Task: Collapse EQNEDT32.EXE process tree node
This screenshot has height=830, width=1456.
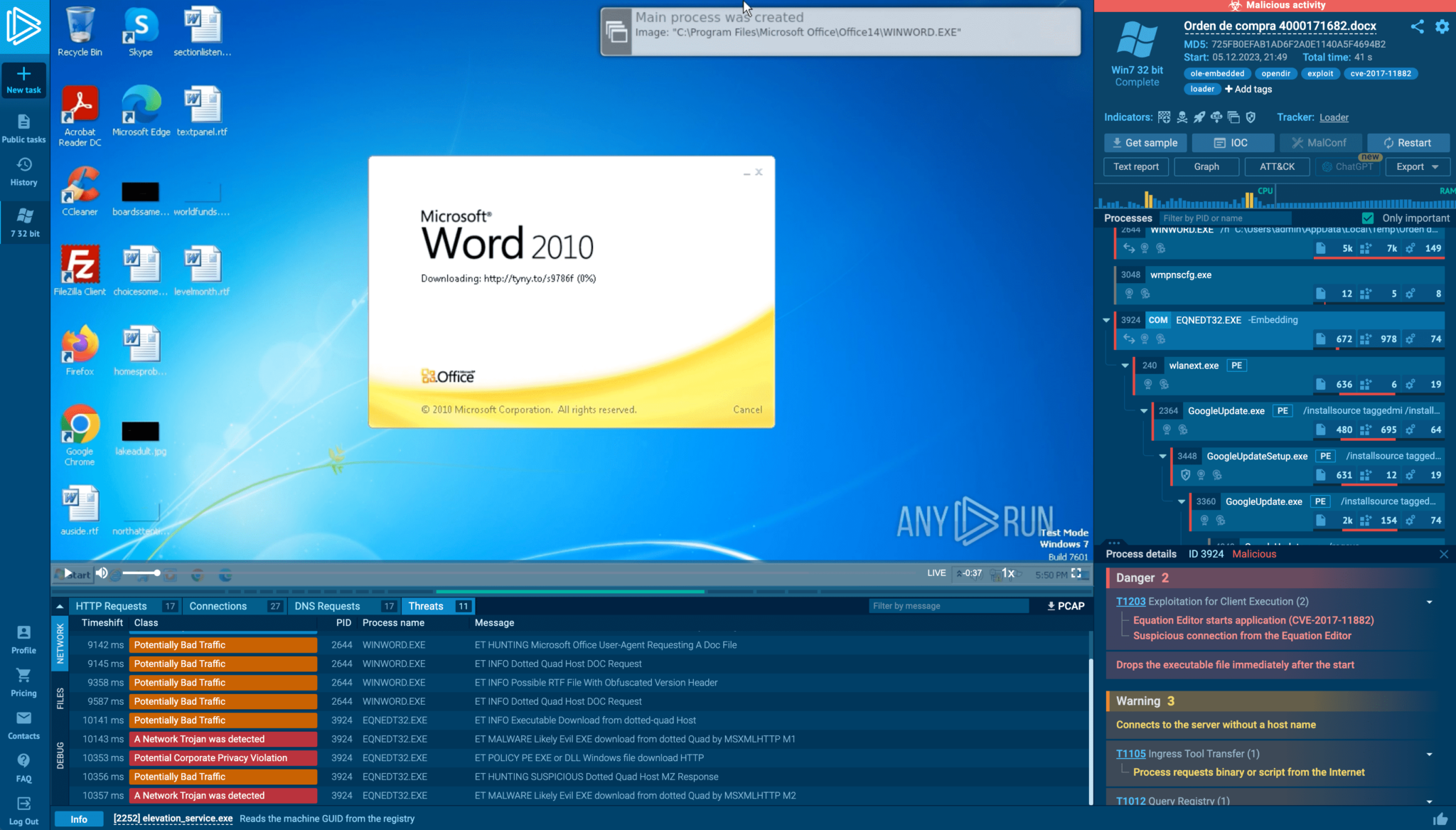Action: pos(1106,320)
